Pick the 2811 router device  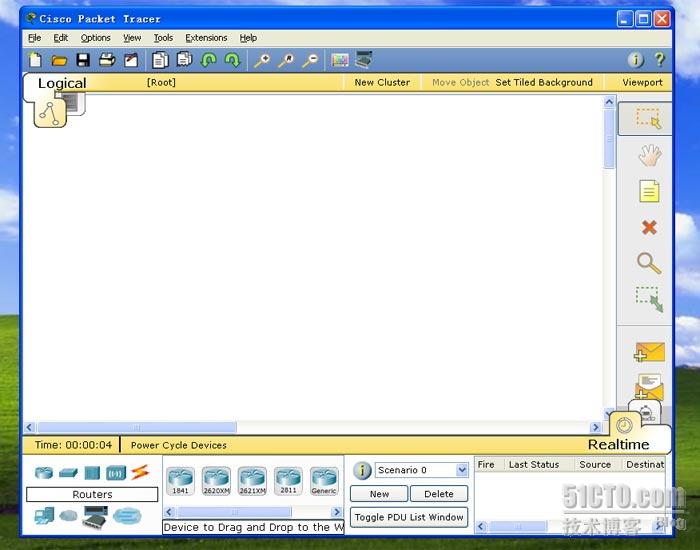pos(288,480)
